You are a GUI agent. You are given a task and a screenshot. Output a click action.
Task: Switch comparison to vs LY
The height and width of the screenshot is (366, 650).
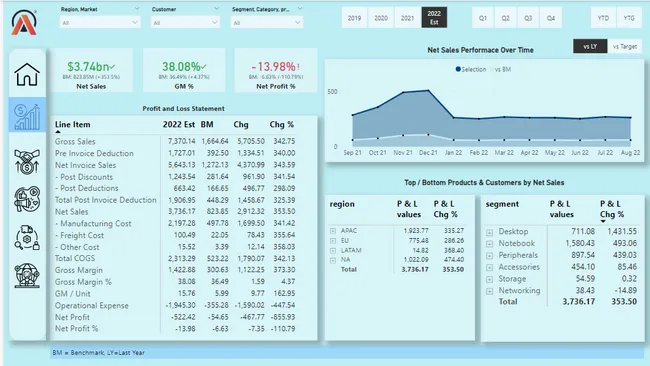[590, 46]
